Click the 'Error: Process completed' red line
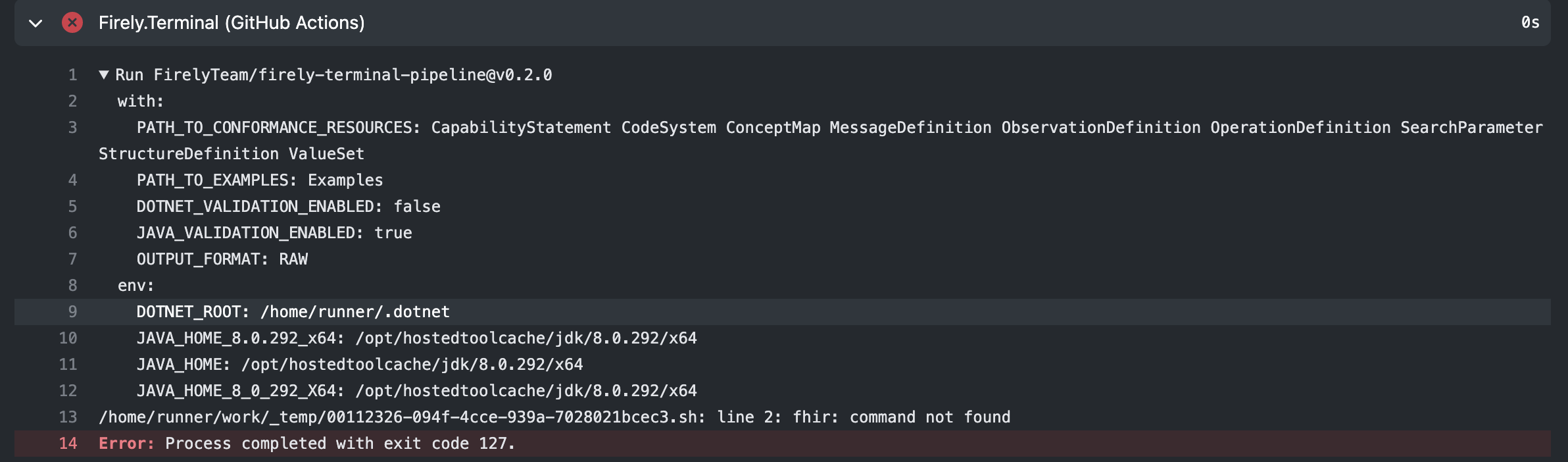 pyautogui.click(x=306, y=444)
